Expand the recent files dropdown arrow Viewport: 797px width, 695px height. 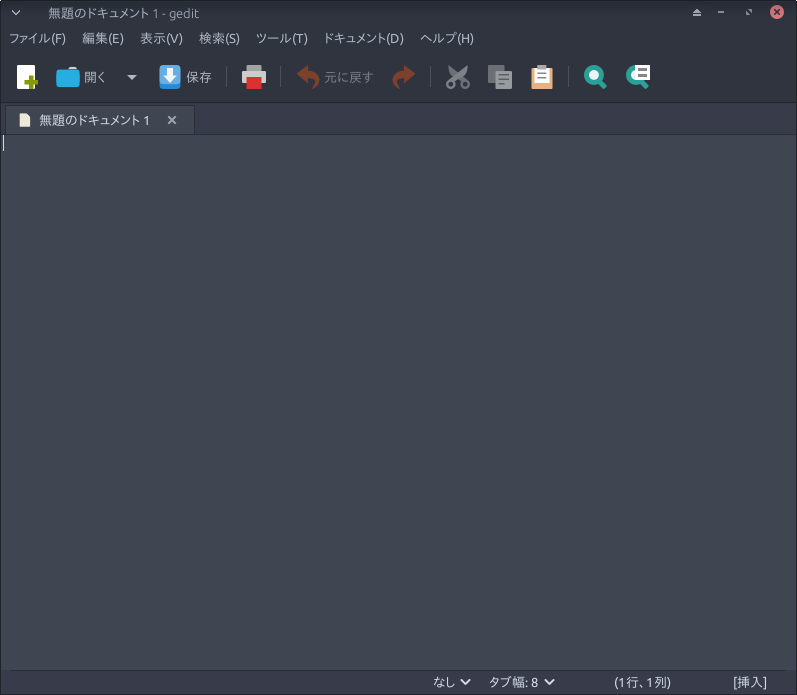pos(132,77)
